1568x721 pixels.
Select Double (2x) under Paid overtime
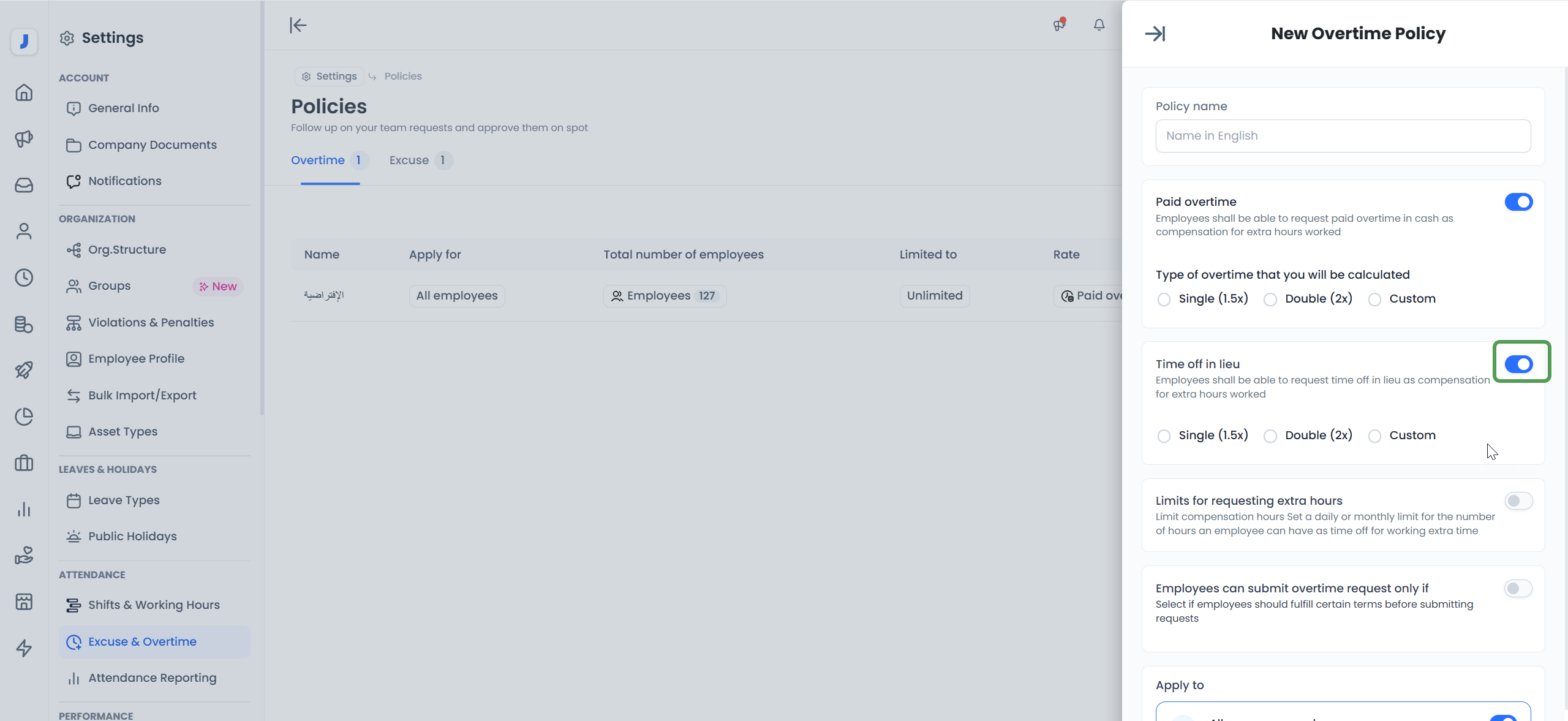1270,300
